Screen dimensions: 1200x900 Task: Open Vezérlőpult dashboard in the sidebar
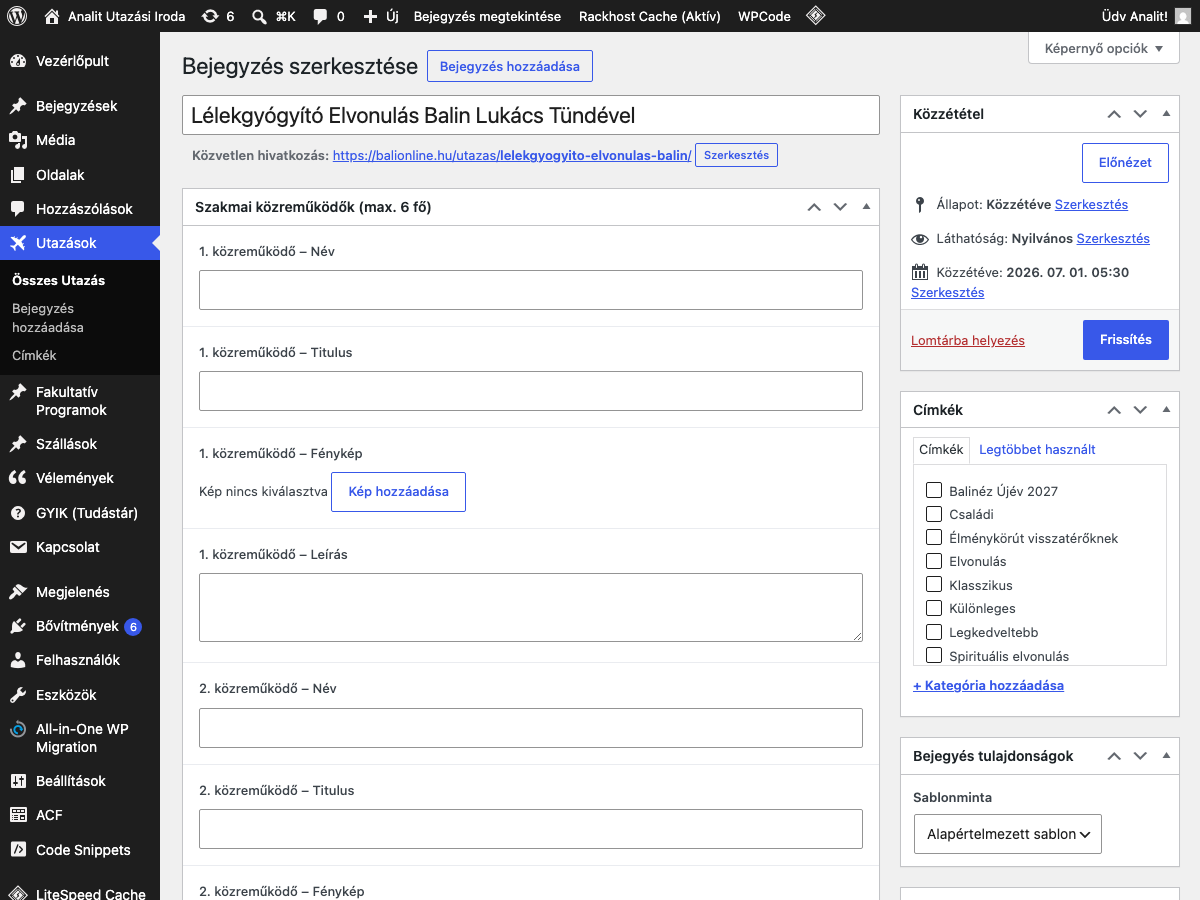[x=80, y=61]
